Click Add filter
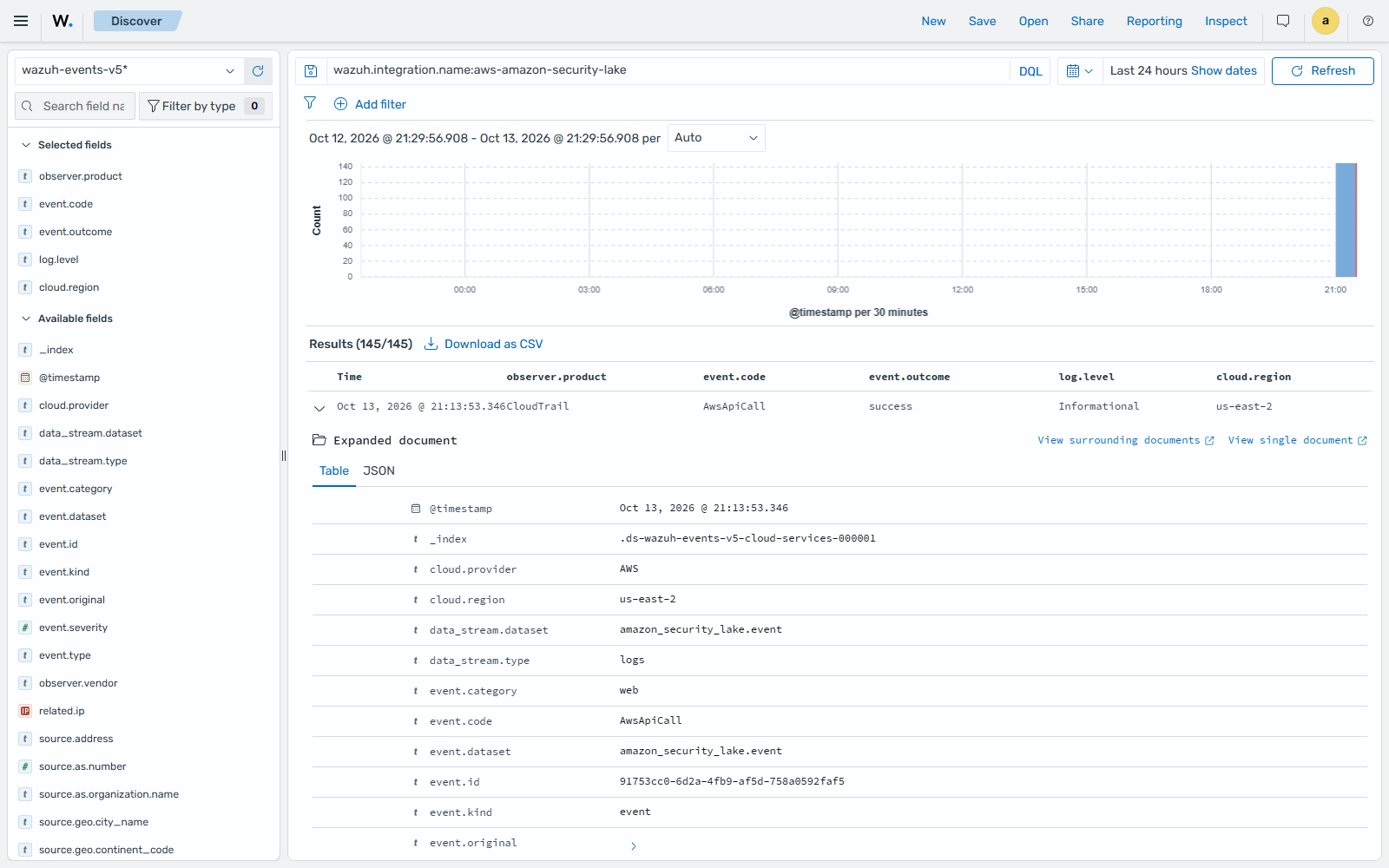This screenshot has width=1389, height=868. click(x=370, y=104)
